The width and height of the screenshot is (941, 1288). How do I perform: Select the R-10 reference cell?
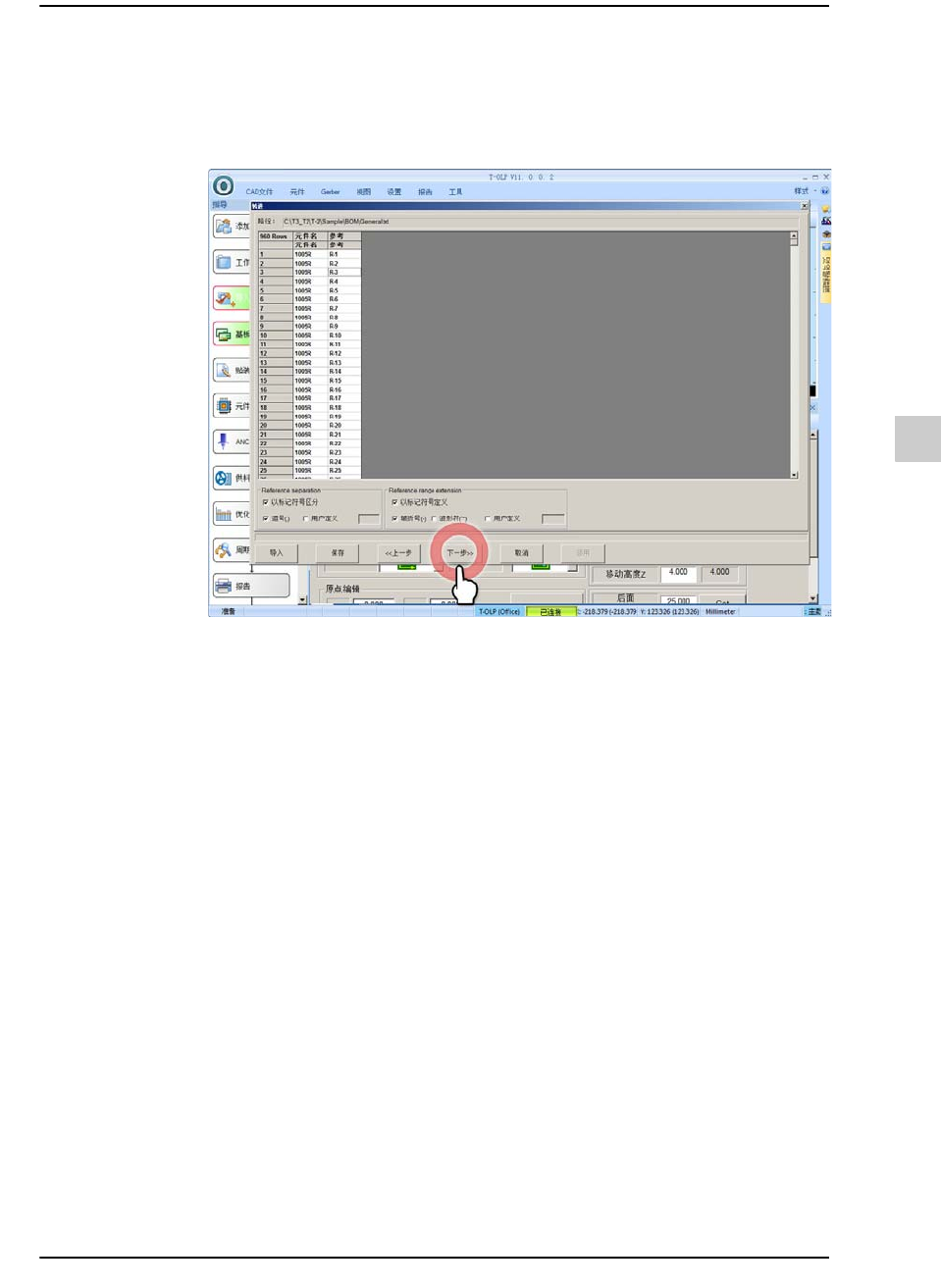coord(344,335)
